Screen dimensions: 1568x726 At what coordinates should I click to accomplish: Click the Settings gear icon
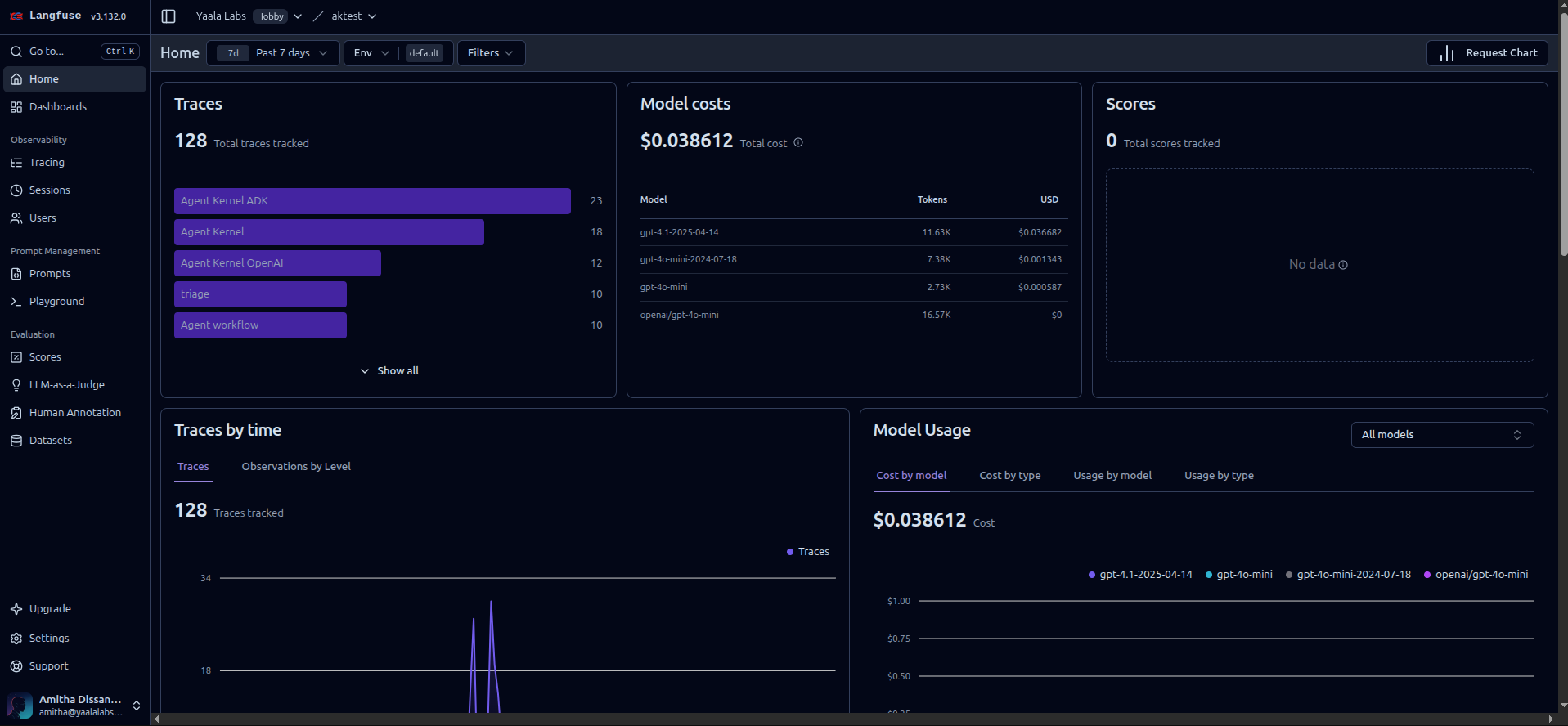(x=16, y=639)
